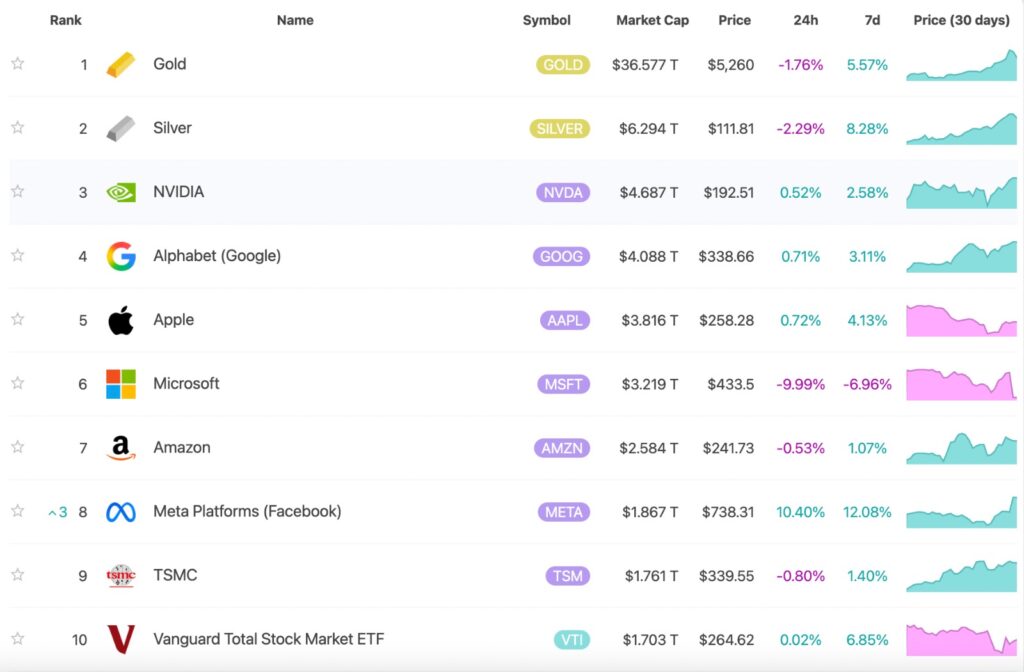
Task: Click the Gold bar icon
Action: coord(123,64)
